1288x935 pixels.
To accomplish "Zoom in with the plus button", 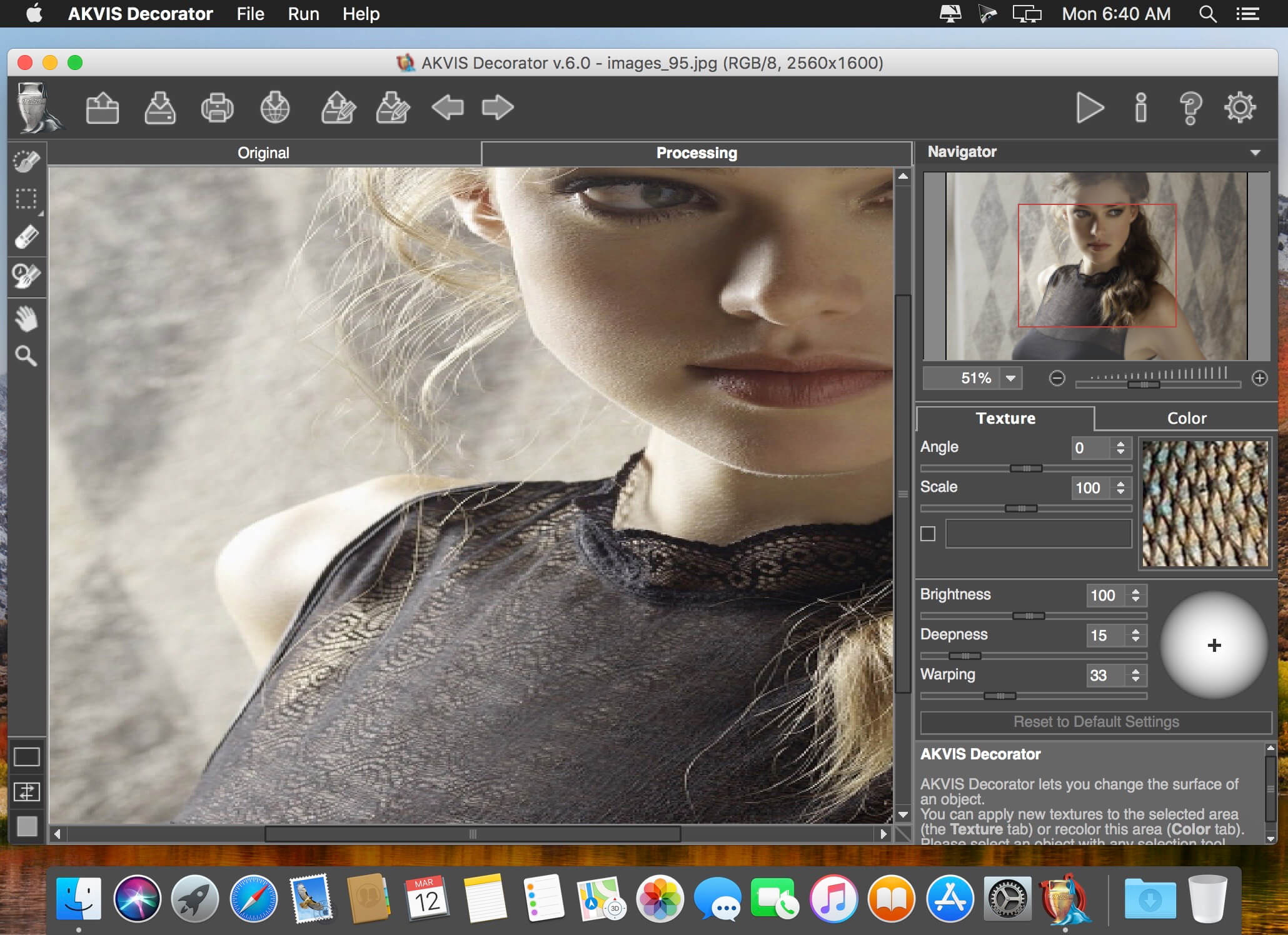I will point(1259,378).
